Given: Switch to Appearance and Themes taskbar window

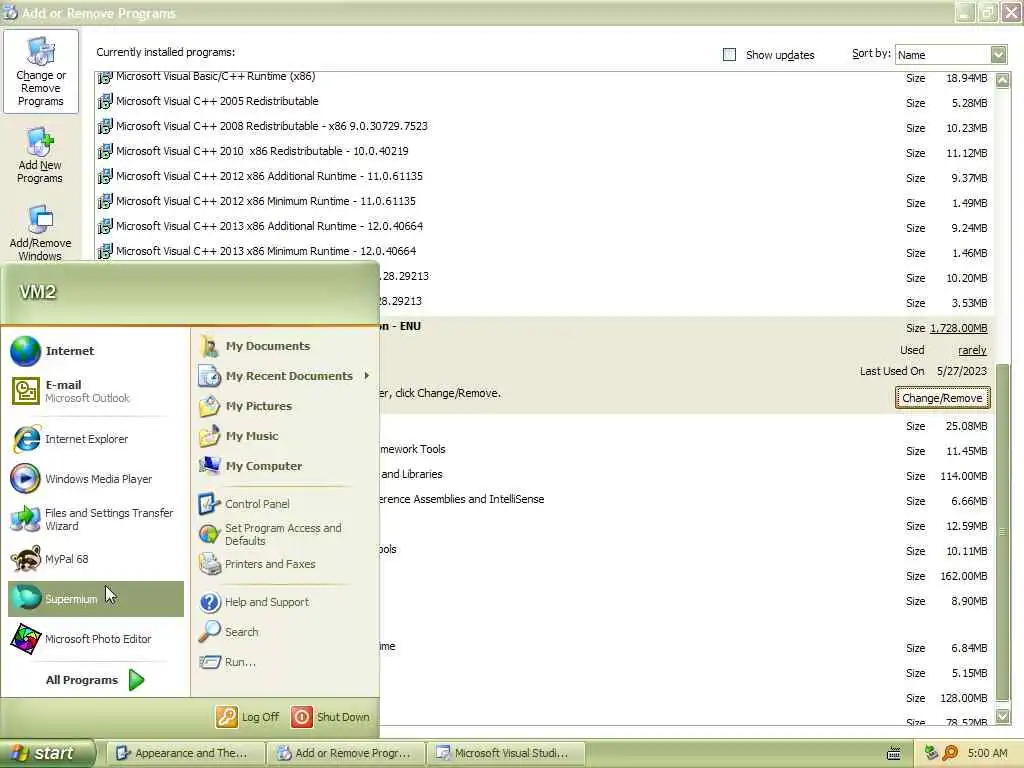Looking at the screenshot, I should click(x=185, y=753).
